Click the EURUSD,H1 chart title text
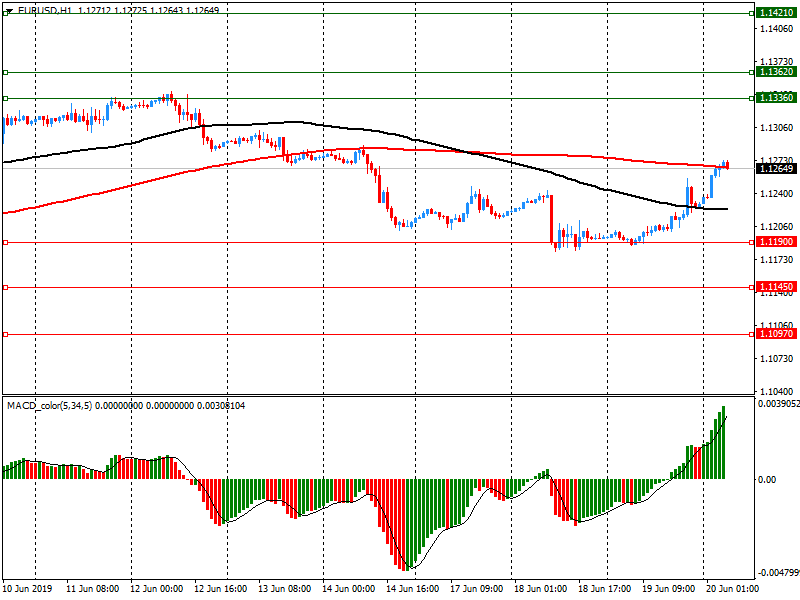800x600 pixels. 45,10
